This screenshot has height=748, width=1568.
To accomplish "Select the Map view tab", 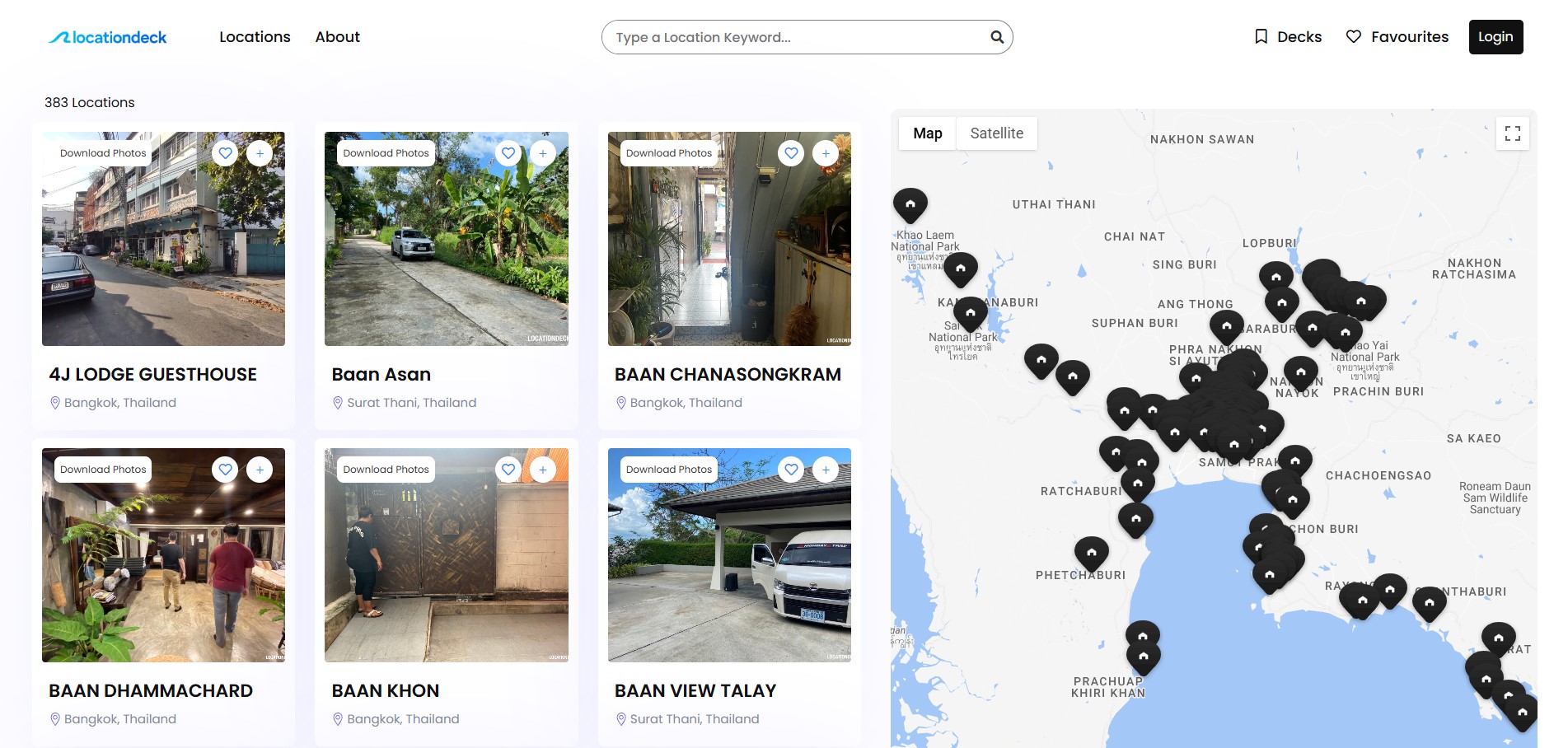I will click(x=928, y=133).
